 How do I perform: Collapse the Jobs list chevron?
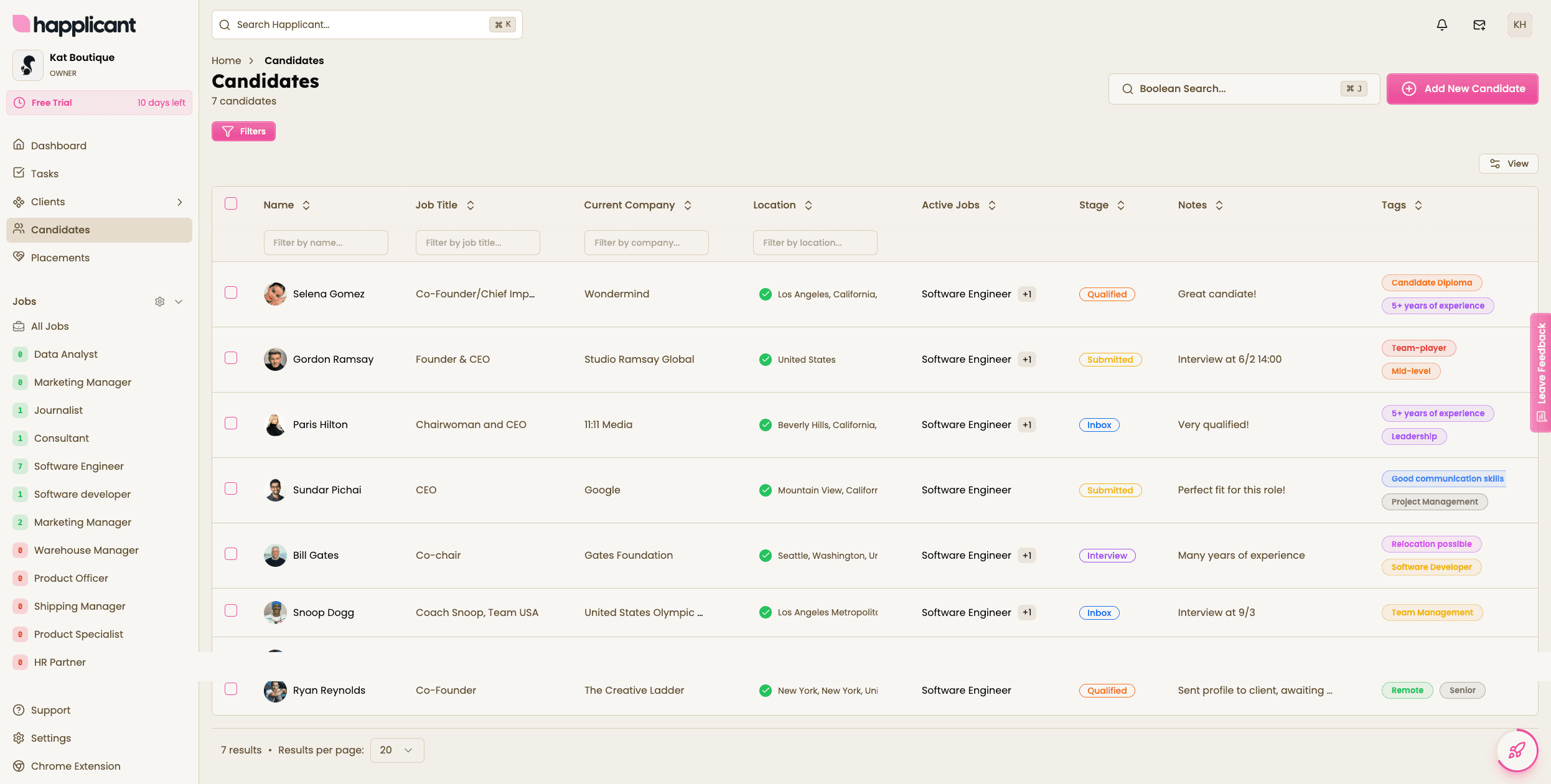coord(179,302)
